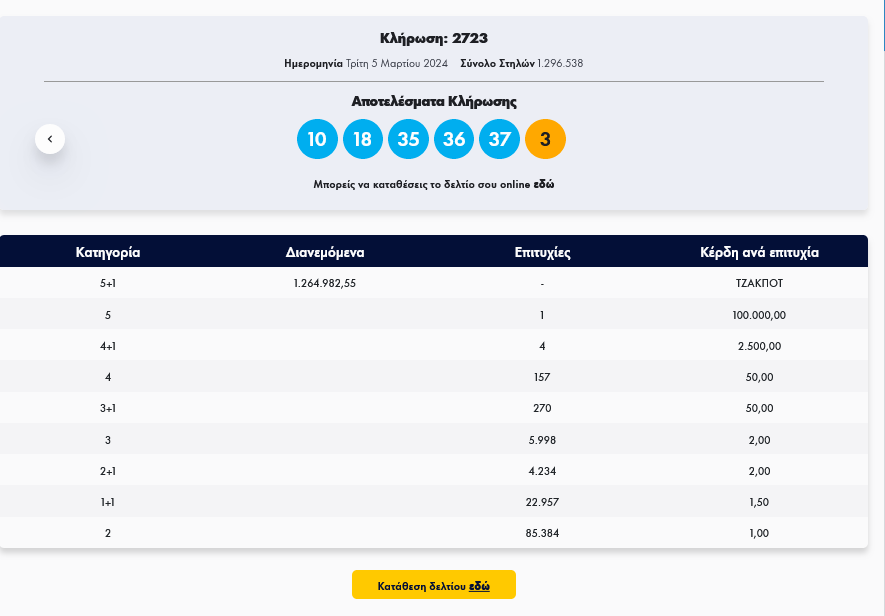
Task: Select the 85.384 successes cell
Action: pyautogui.click(x=542, y=533)
